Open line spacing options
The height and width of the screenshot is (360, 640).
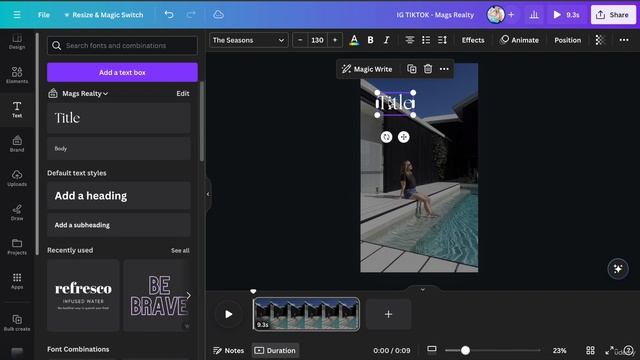pyautogui.click(x=442, y=40)
